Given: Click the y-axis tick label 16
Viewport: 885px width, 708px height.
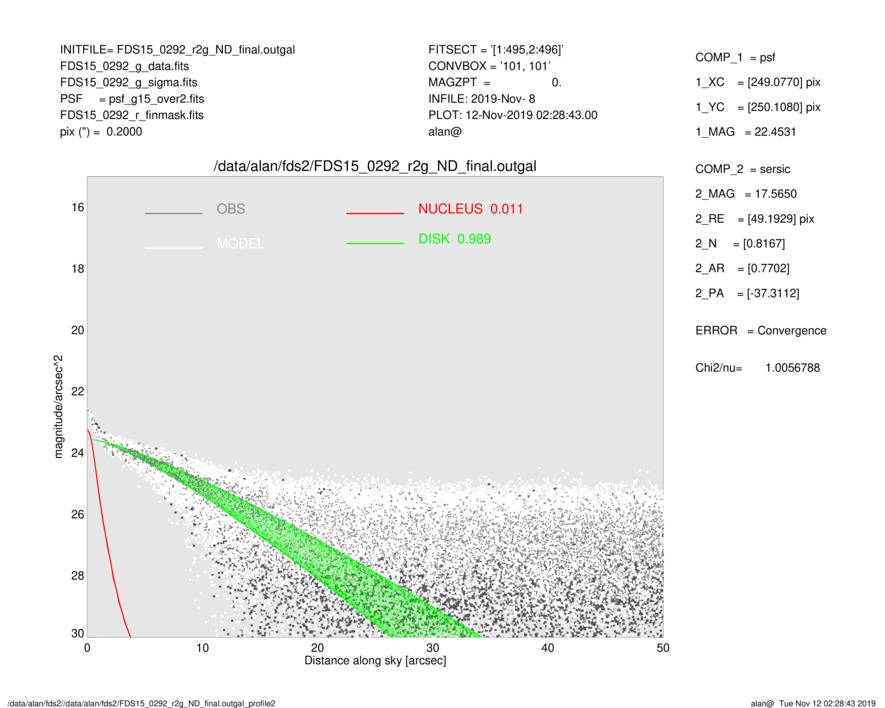Looking at the screenshot, I should coord(78,208).
